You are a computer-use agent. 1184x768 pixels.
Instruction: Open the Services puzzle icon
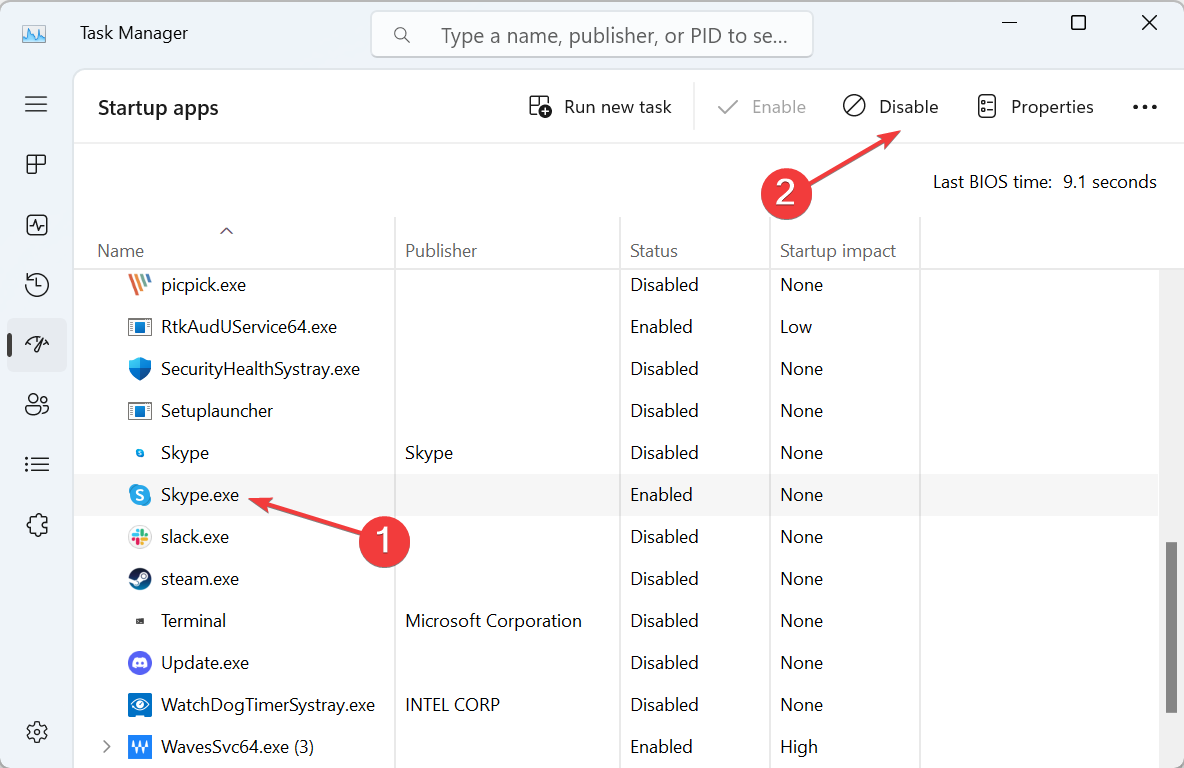37,524
